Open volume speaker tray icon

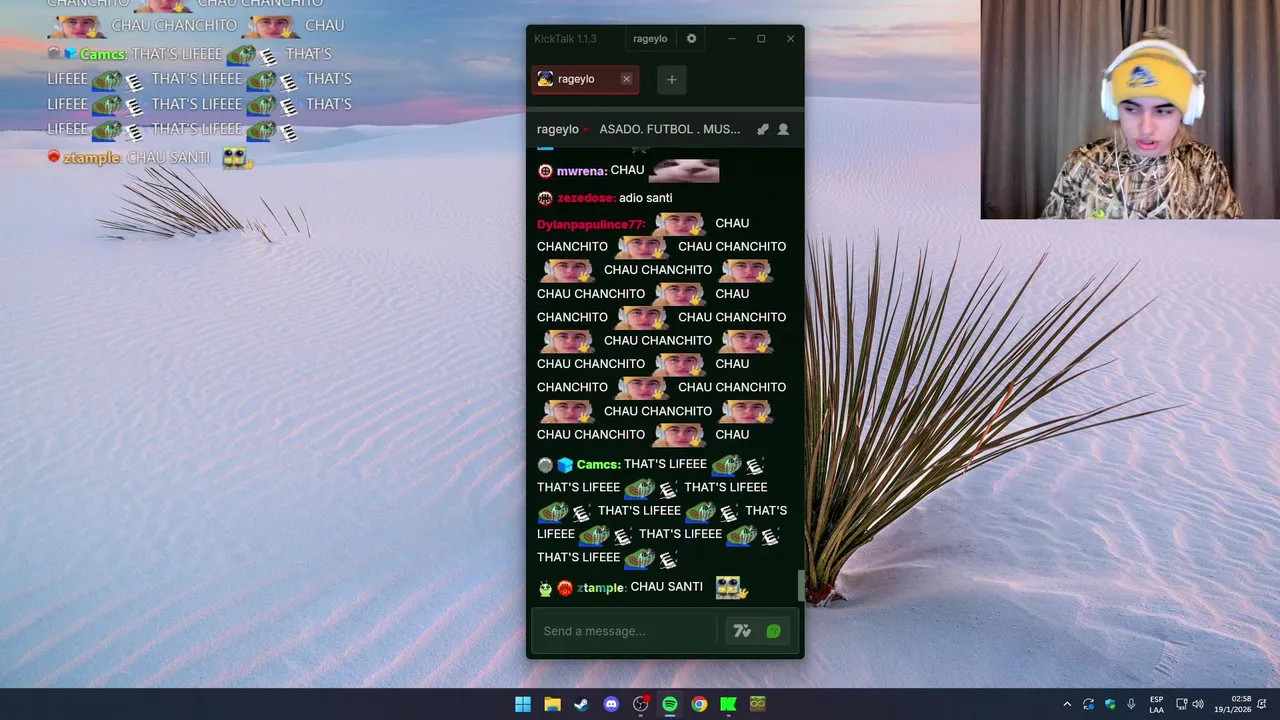(1198, 704)
